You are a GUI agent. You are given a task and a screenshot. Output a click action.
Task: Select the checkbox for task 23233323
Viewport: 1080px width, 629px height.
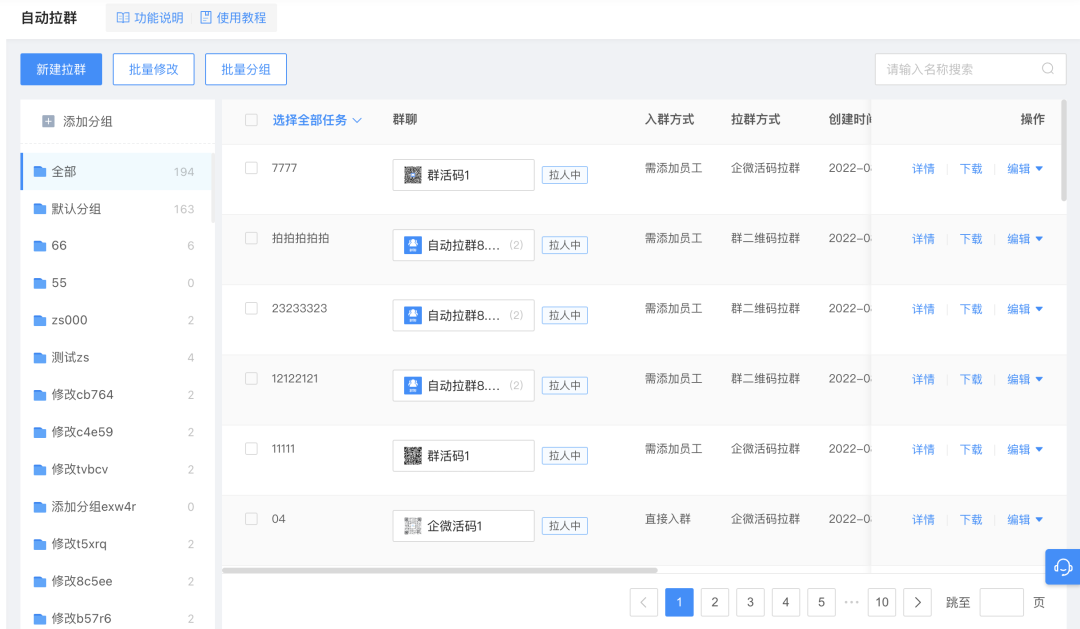click(x=251, y=308)
